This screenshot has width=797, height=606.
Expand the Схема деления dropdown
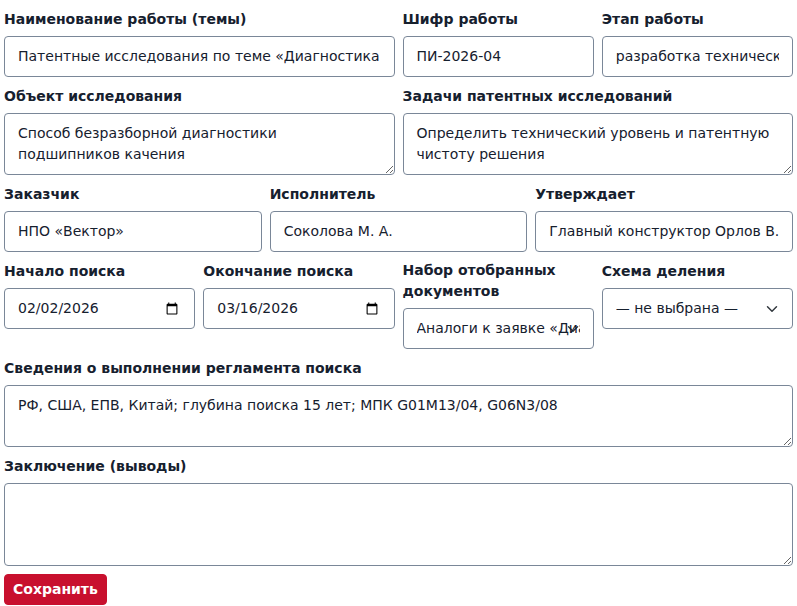click(x=697, y=309)
